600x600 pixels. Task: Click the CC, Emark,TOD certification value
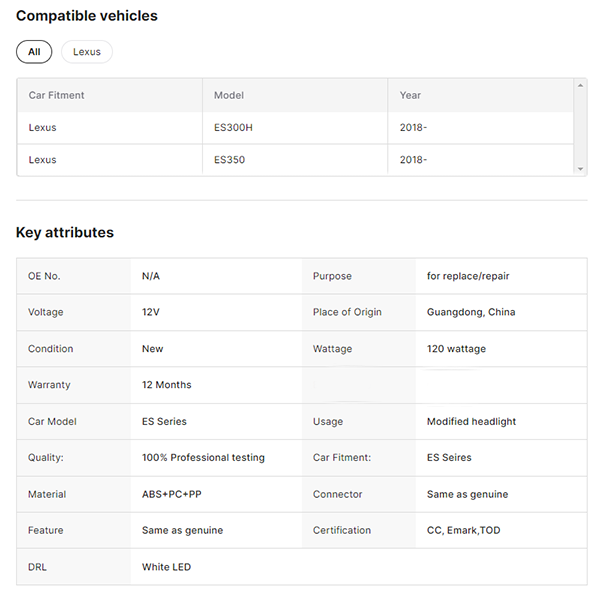pos(463,530)
